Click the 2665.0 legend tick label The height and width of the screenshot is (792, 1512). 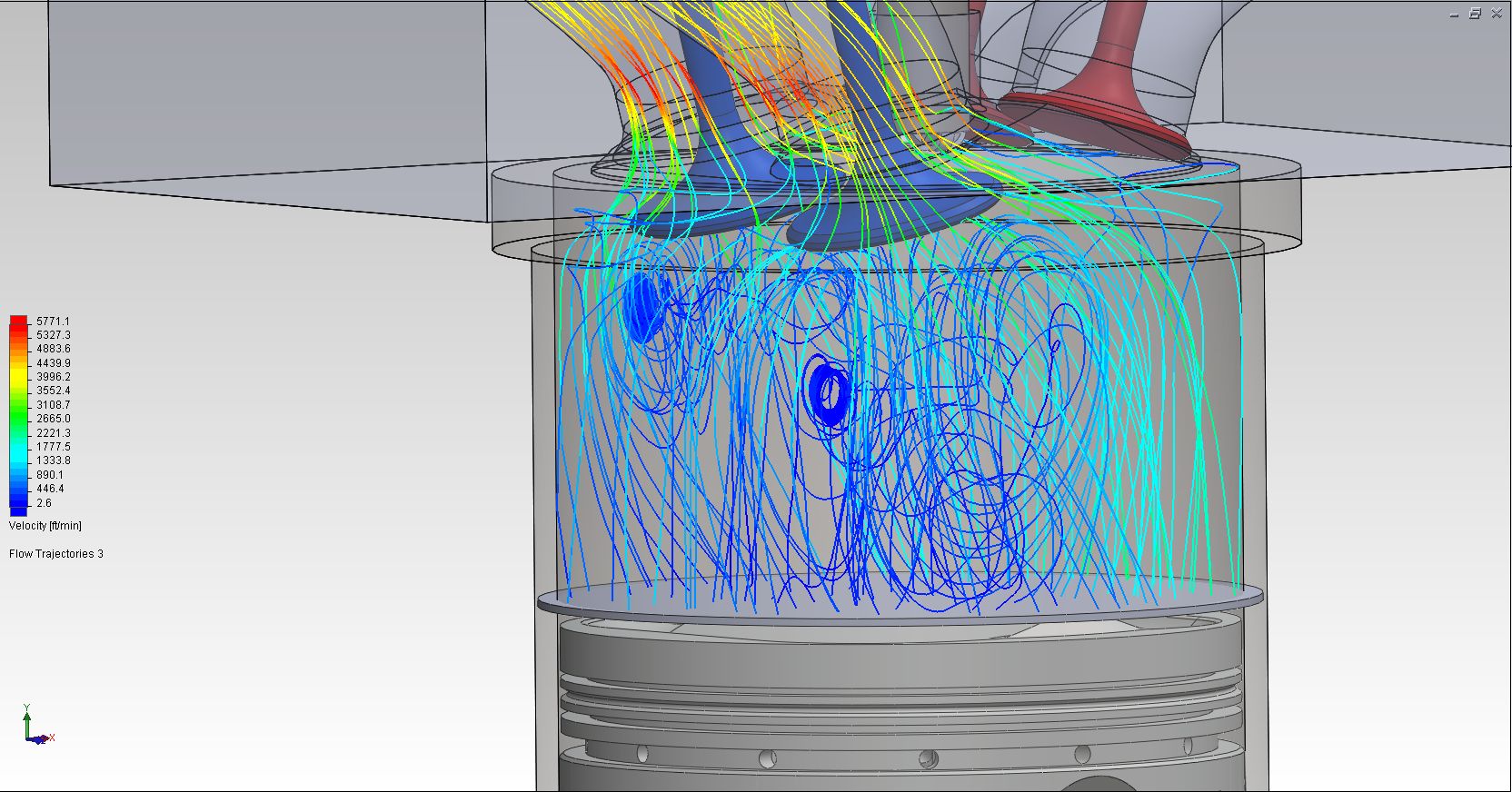(53, 419)
